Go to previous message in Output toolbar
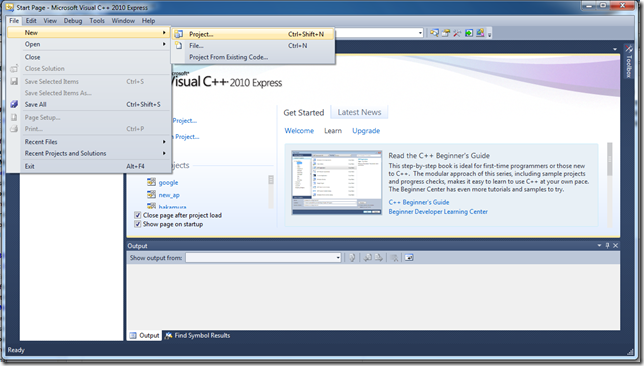Viewport: 644px width, 366px height. [x=368, y=258]
